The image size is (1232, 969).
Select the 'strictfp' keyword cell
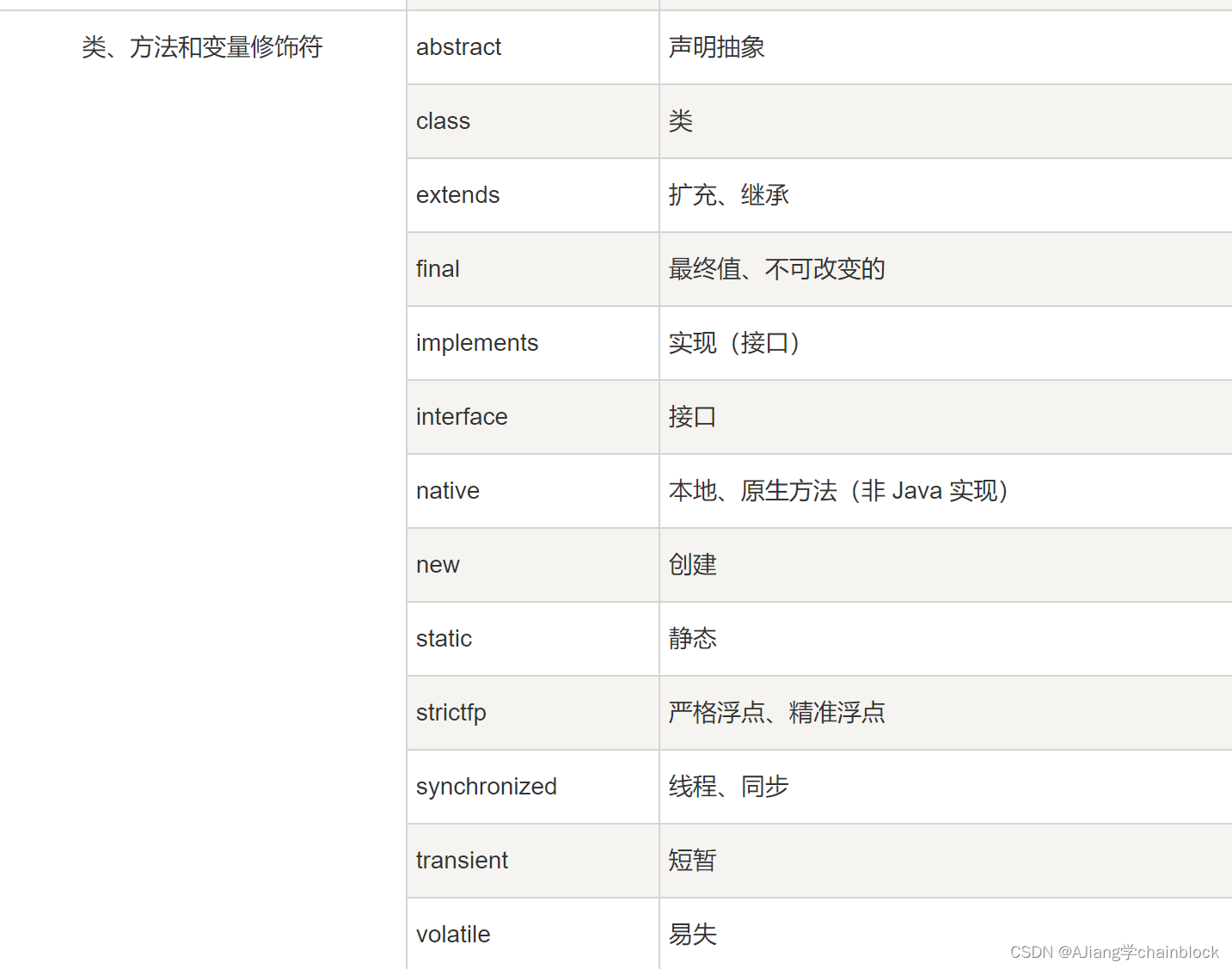point(533,713)
